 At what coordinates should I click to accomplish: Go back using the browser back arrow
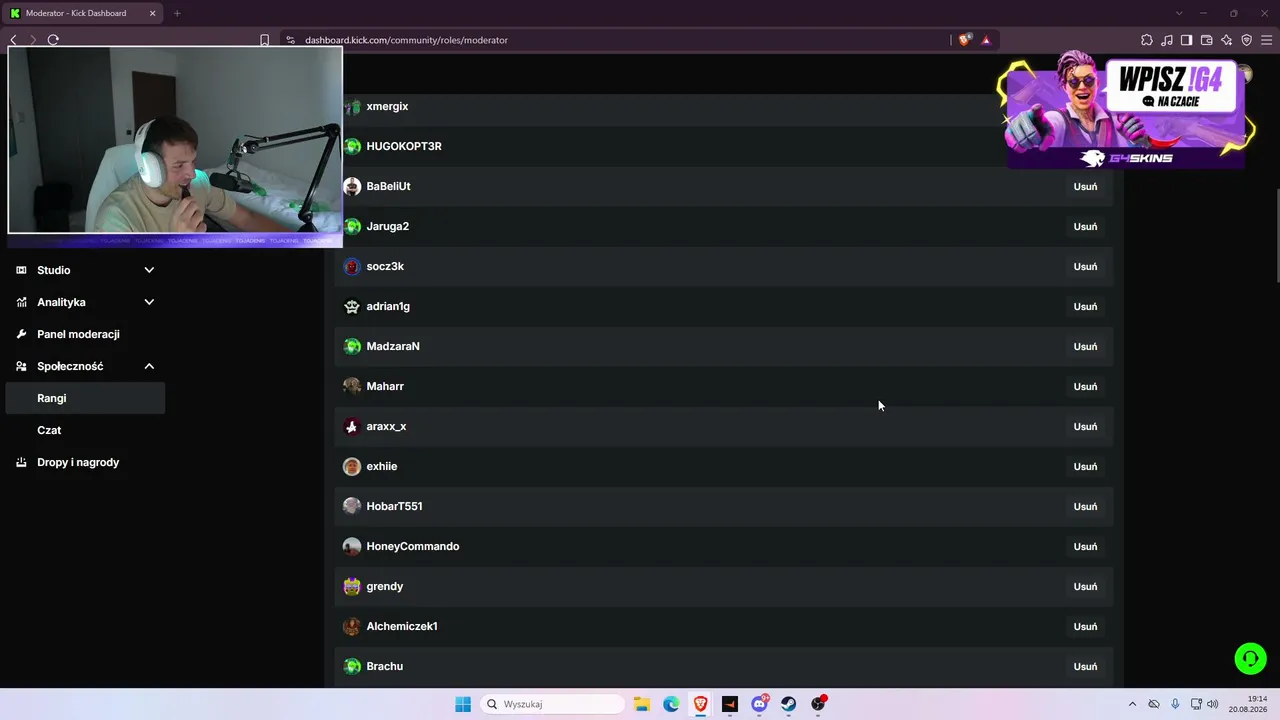pos(13,40)
